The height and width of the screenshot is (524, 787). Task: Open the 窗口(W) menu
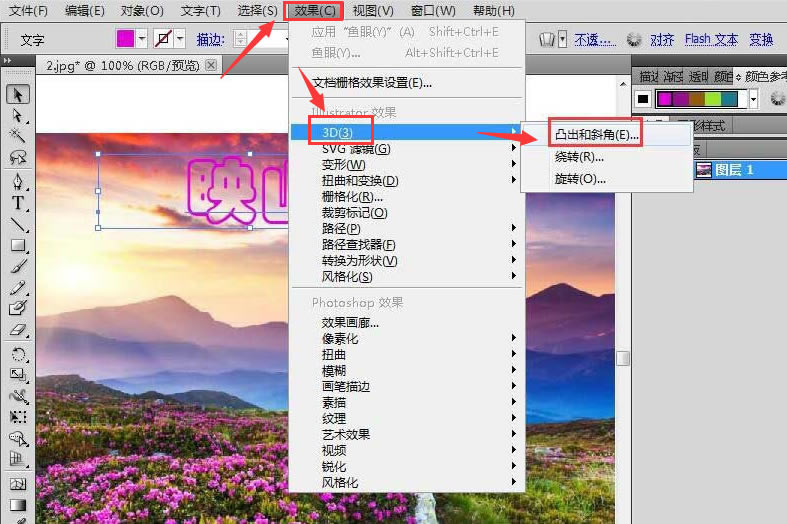(x=433, y=11)
